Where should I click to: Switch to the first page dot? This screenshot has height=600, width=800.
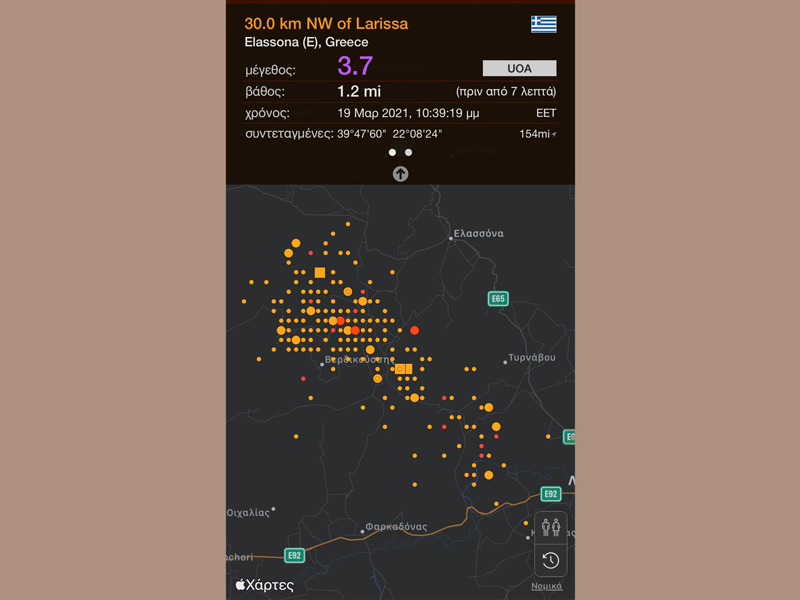coord(392,153)
